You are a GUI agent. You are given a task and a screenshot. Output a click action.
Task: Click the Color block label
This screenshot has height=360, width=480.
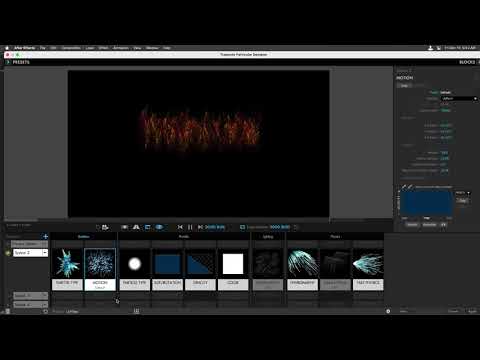[x=233, y=284]
